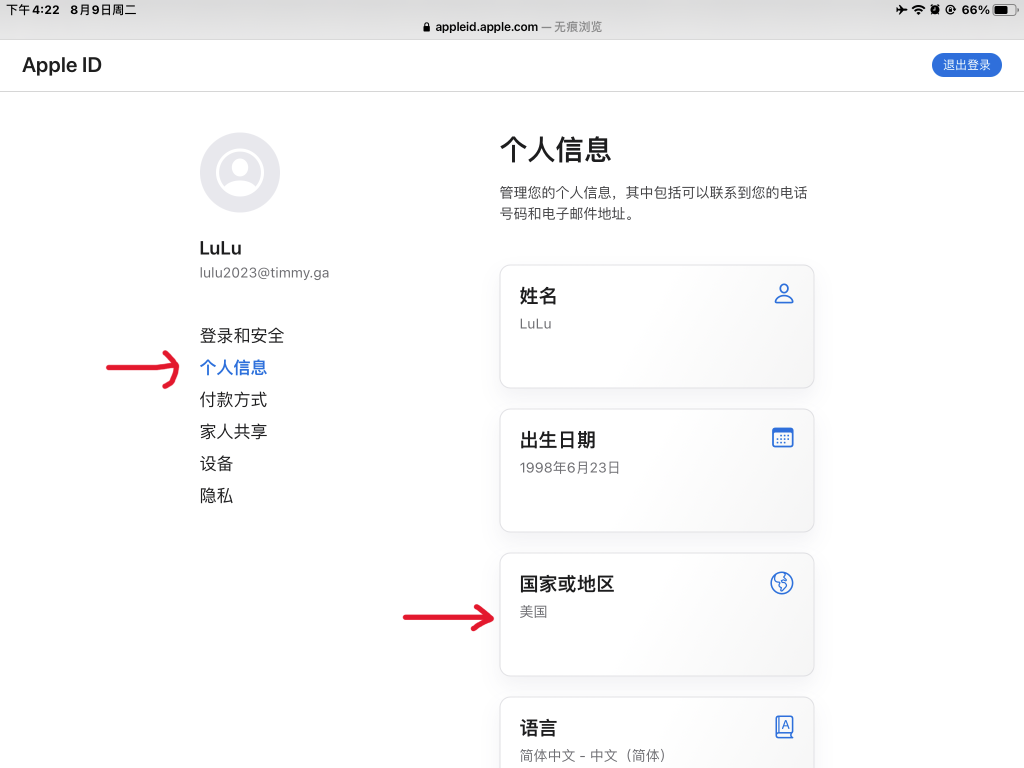This screenshot has width=1024, height=768.
Task: Click the language book icon on the 语言 card
Action: point(784,727)
